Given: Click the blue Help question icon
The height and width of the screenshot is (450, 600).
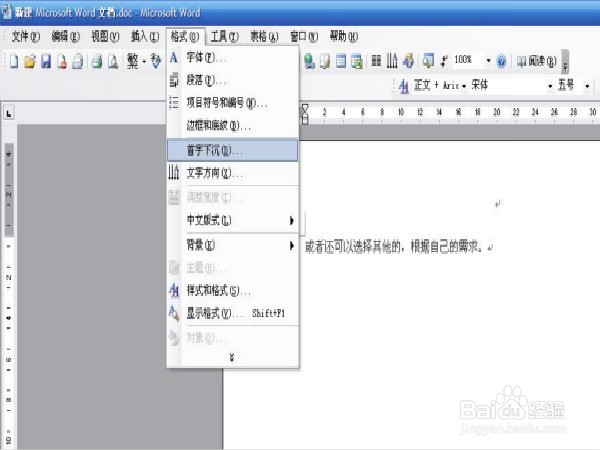Looking at the screenshot, I should (x=501, y=61).
